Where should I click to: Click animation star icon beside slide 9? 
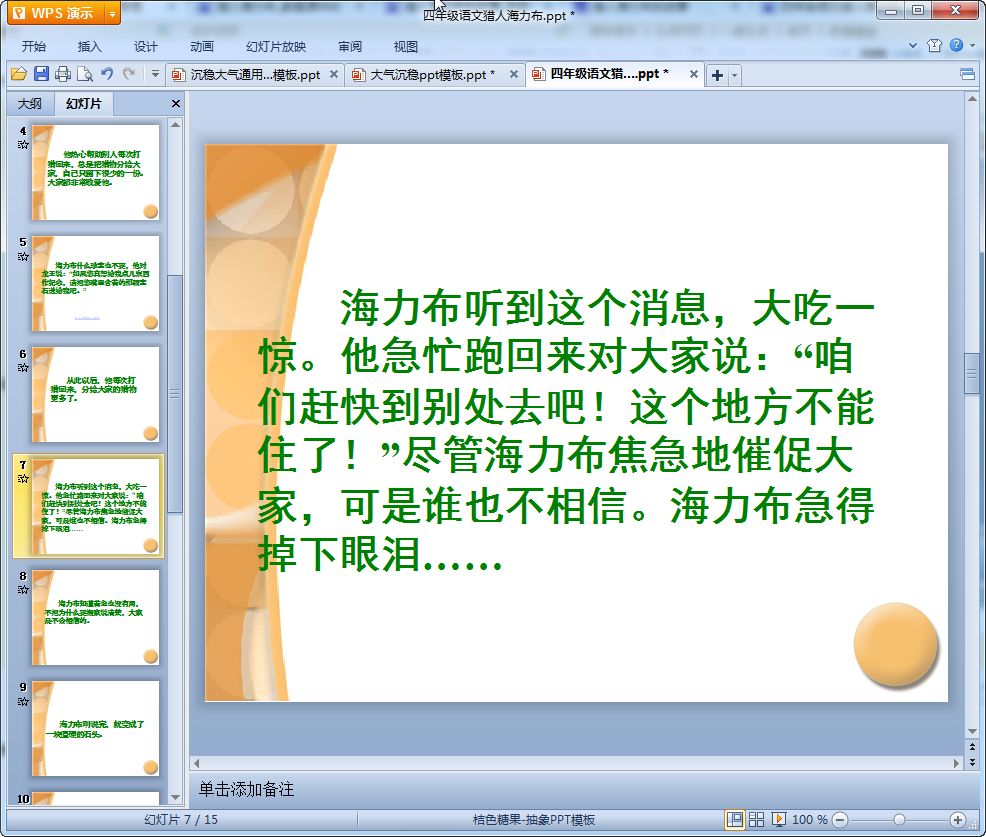click(23, 701)
